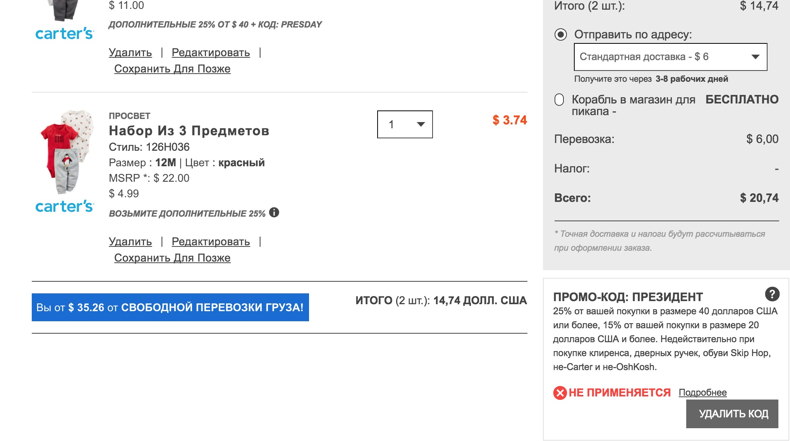Open the quantity dropdown for Набор Из 3 Предметов
Screen dimensions: 790x441
[x=405, y=124]
